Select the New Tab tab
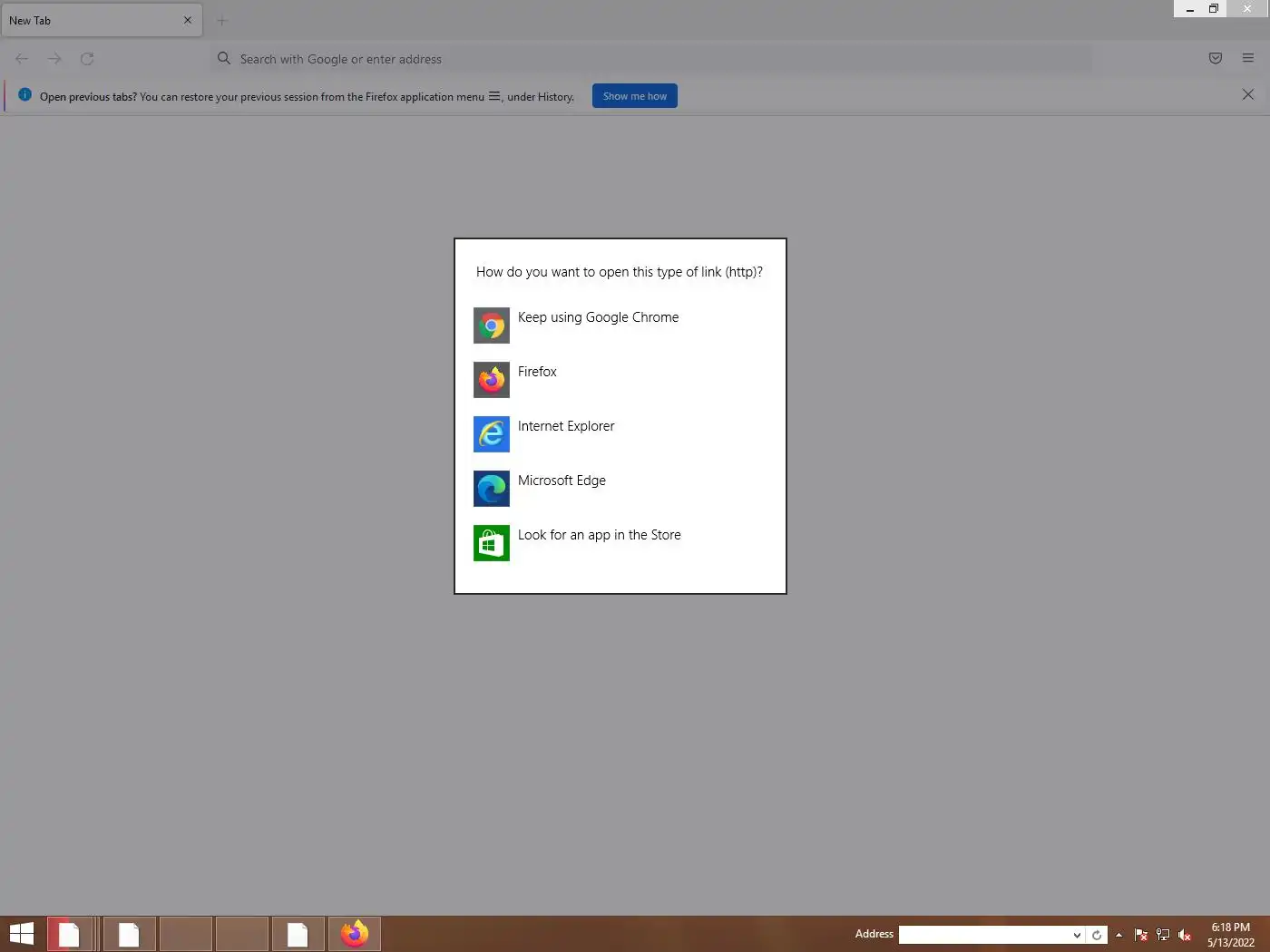The height and width of the screenshot is (952, 1270). pos(101,20)
